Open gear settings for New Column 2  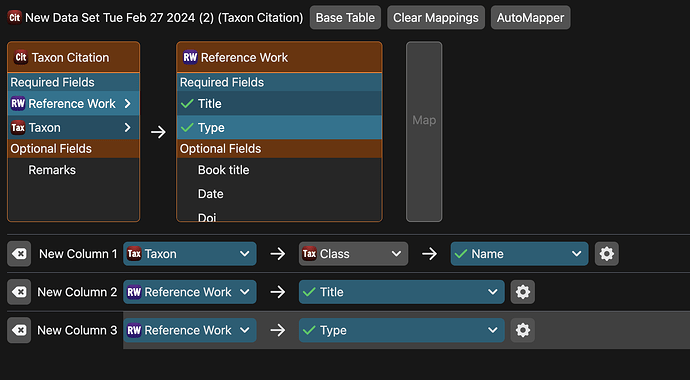pos(523,292)
